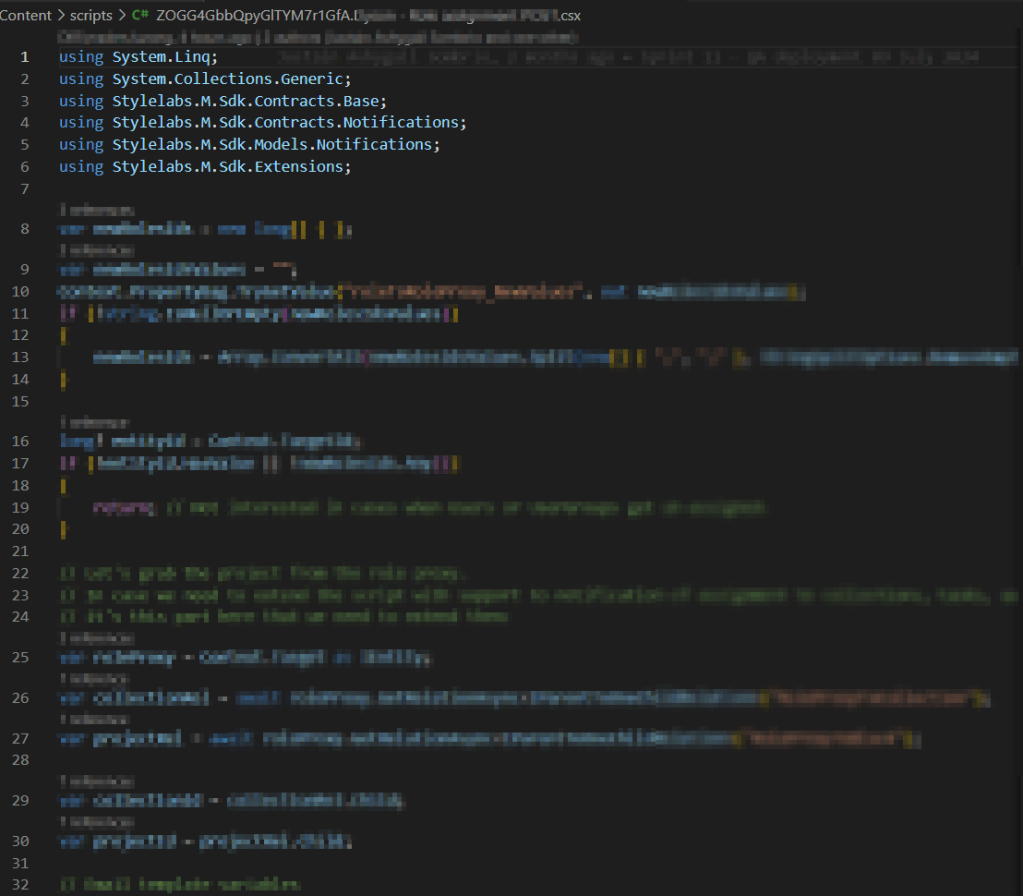Click line number 1 in gutter
Viewport: 1023px width, 896px height.
pyautogui.click(x=25, y=57)
